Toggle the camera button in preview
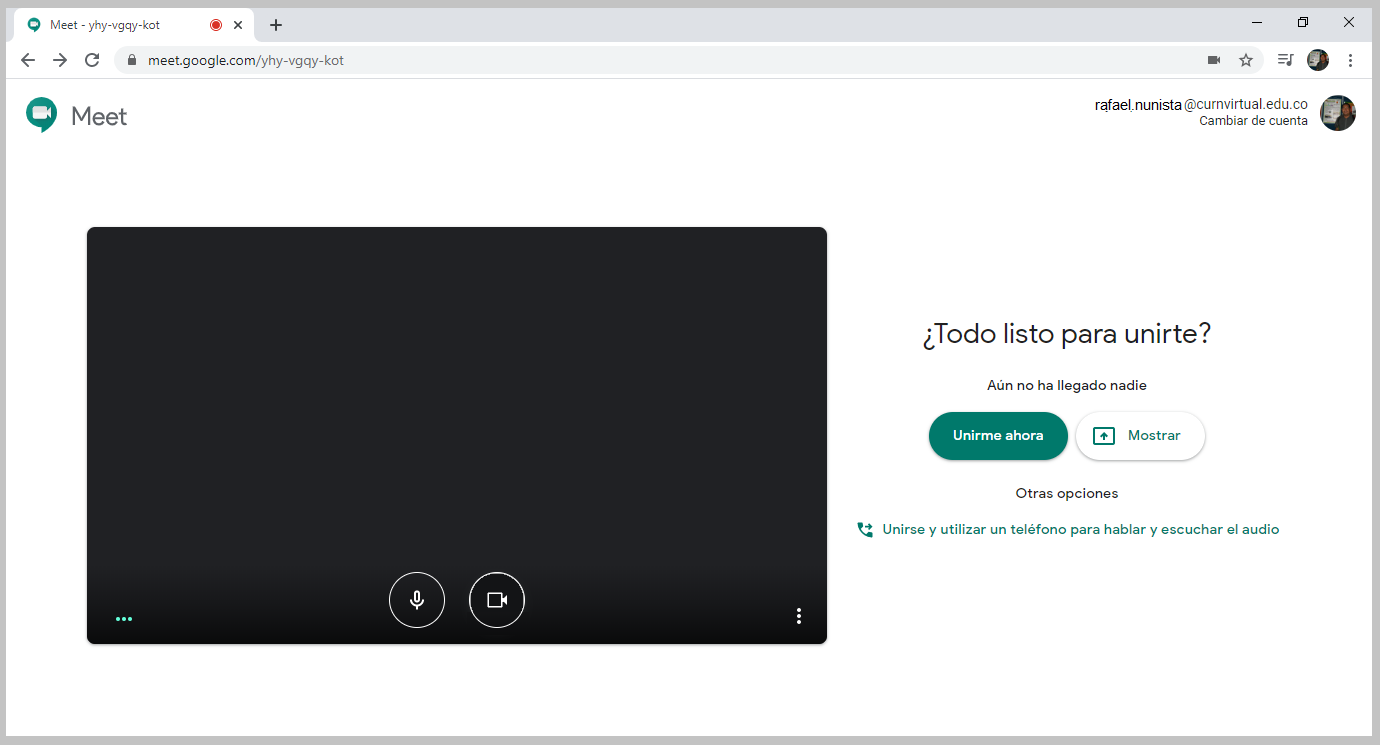This screenshot has height=745, width=1380. (x=497, y=600)
